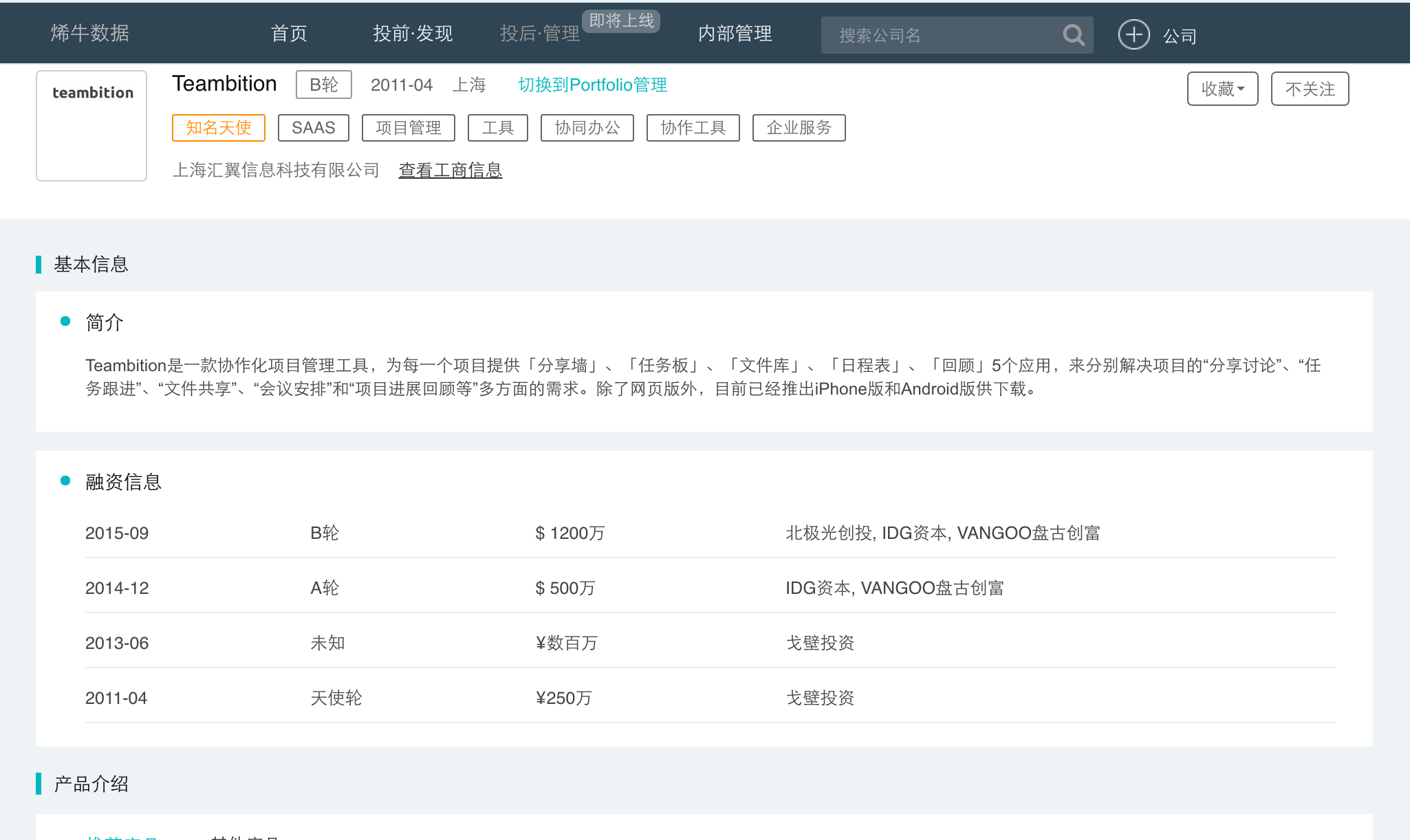Select the 项目管理 tag
This screenshot has height=840, width=1410.
point(408,128)
